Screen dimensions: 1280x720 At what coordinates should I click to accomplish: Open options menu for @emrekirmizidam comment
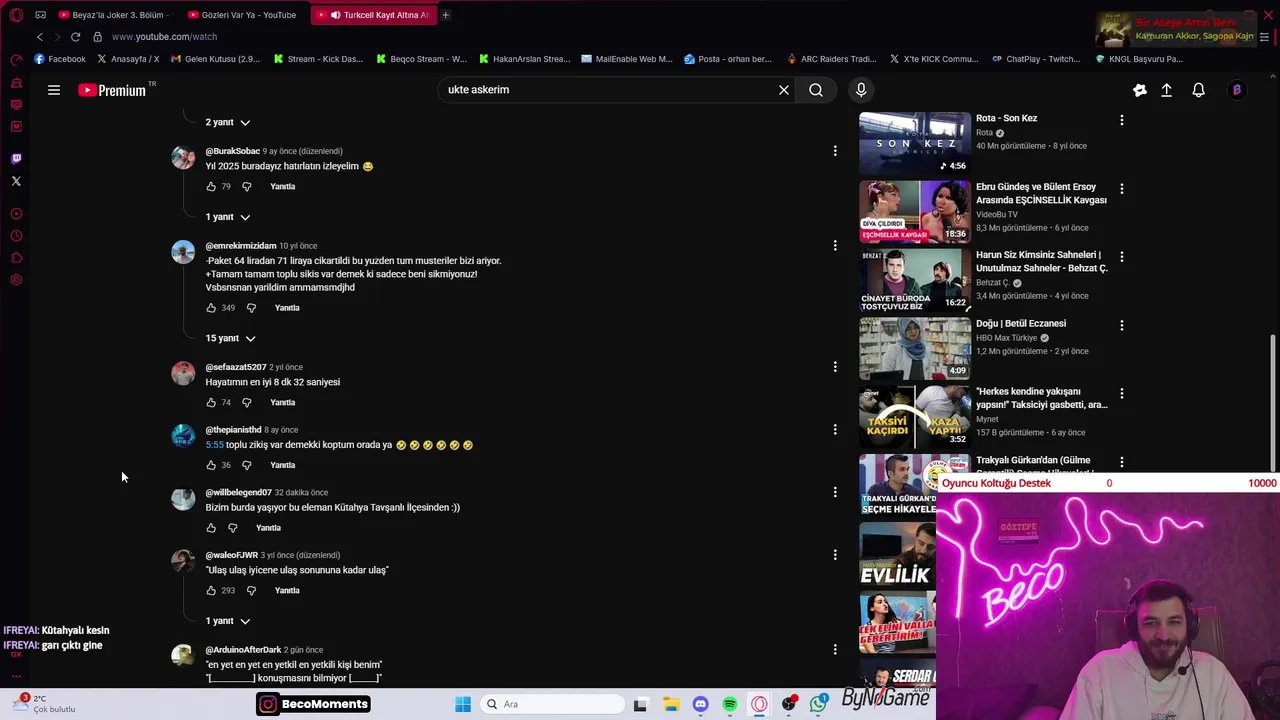[835, 245]
